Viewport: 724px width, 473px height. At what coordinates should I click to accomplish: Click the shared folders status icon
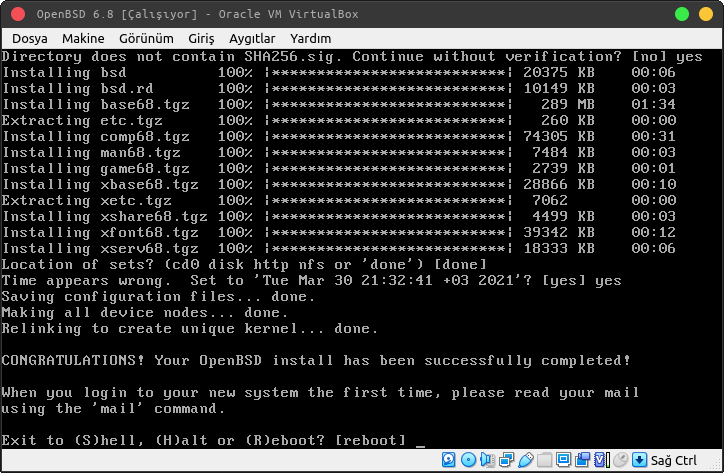[544, 460]
